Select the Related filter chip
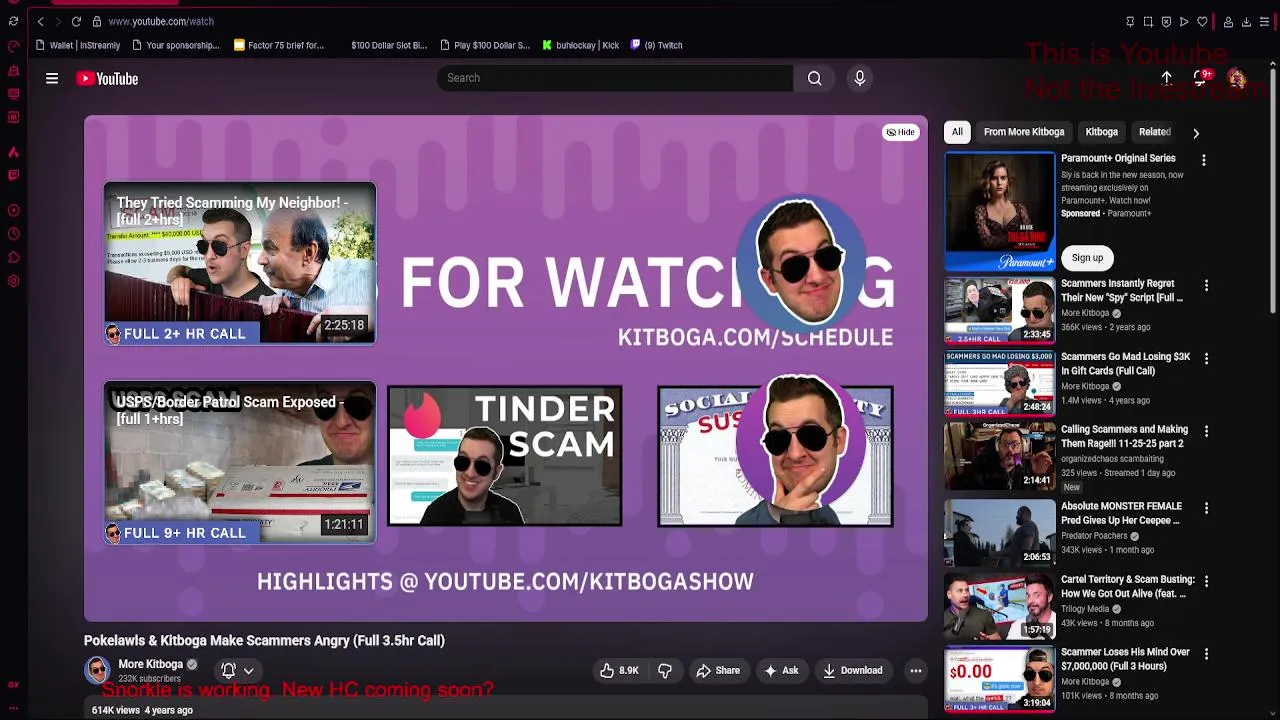Image resolution: width=1280 pixels, height=720 pixels. [x=1154, y=132]
